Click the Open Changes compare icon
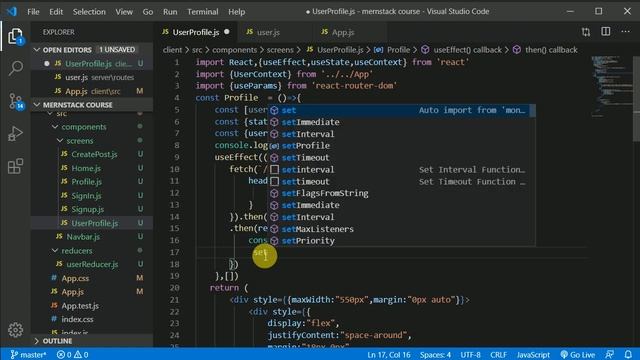Image resolution: width=640 pixels, height=360 pixels. 586,32
